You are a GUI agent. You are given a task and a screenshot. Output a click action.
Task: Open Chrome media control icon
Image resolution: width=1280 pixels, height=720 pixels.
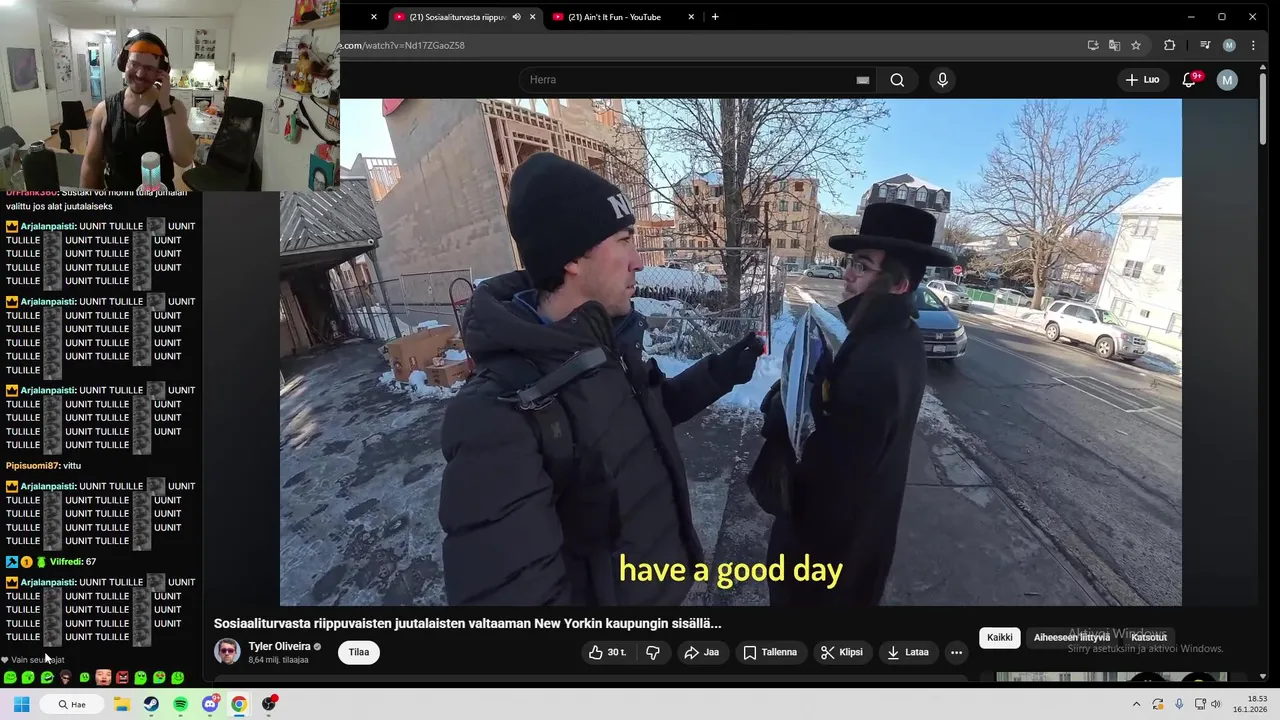(x=1205, y=45)
